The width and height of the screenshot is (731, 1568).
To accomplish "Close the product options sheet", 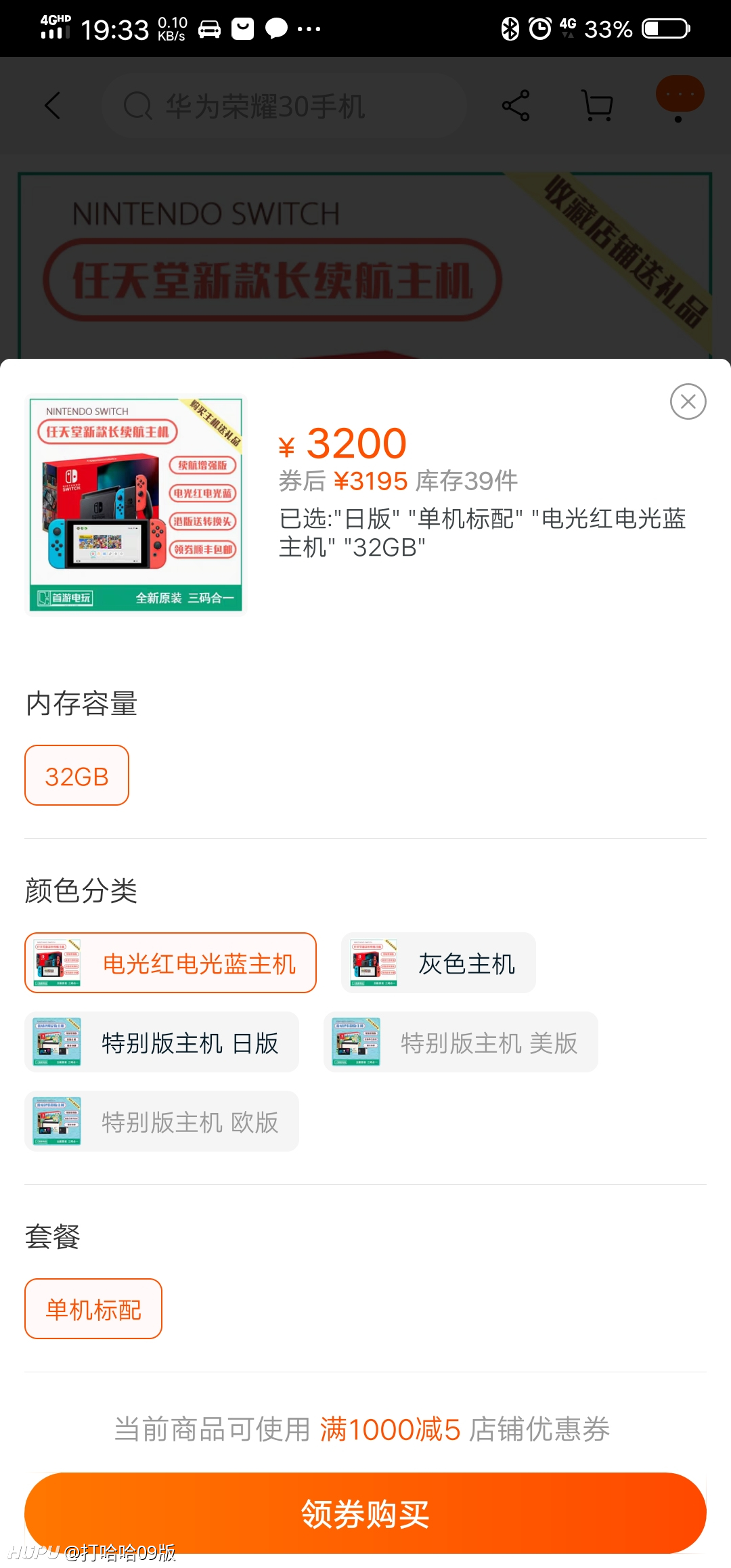I will point(688,401).
